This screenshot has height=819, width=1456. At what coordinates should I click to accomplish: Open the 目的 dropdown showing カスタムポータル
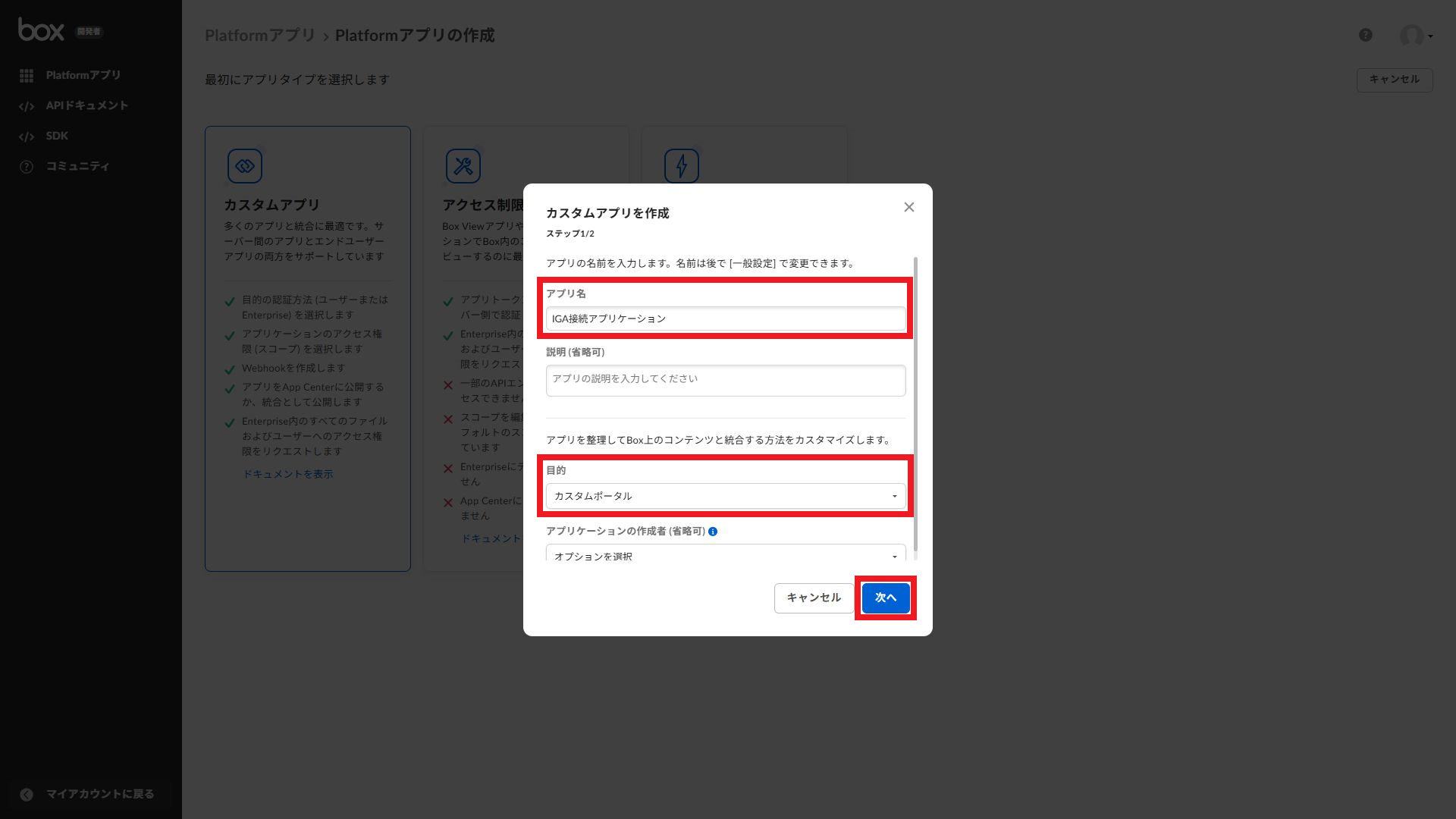(x=725, y=496)
